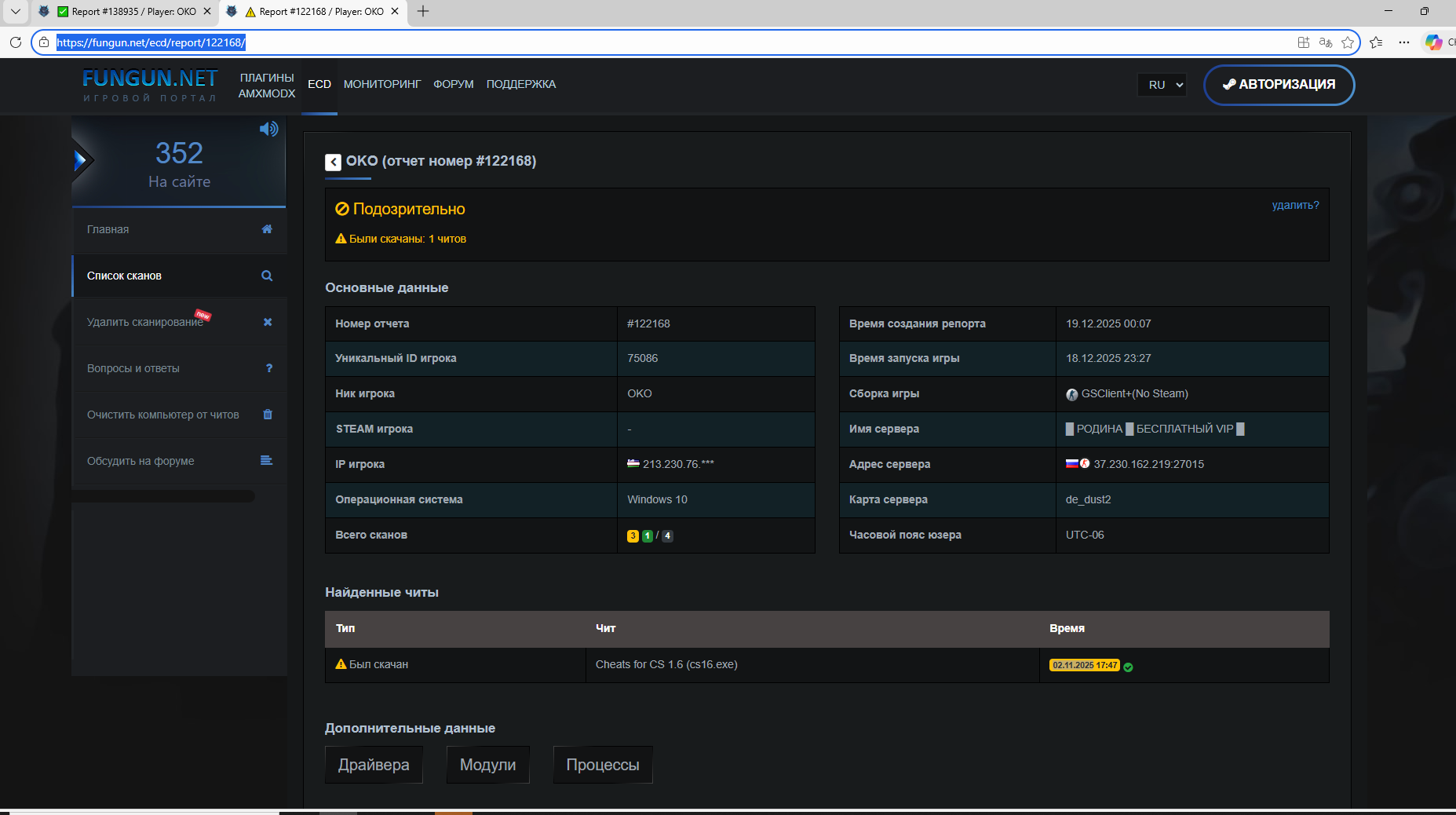This screenshot has width=1456, height=815.
Task: Expand the sidebar arrow next to 352
Action: [80, 161]
